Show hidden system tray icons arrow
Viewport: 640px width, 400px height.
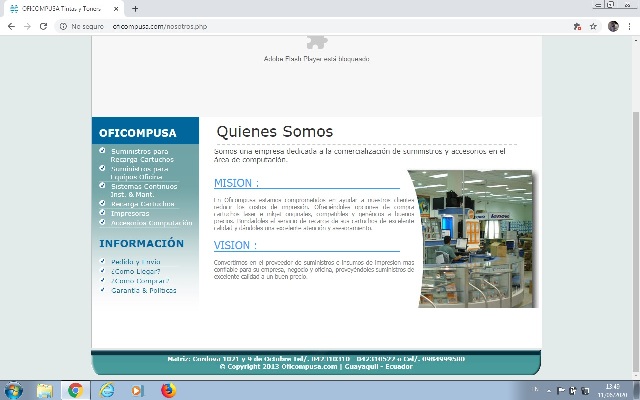(x=549, y=391)
